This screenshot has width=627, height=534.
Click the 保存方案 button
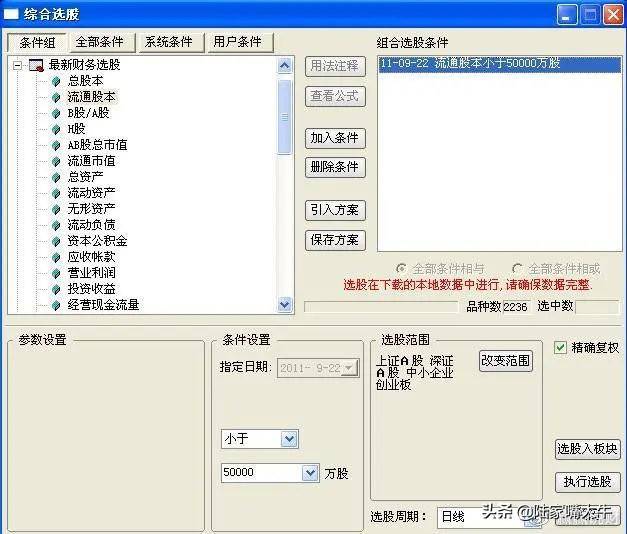point(335,240)
